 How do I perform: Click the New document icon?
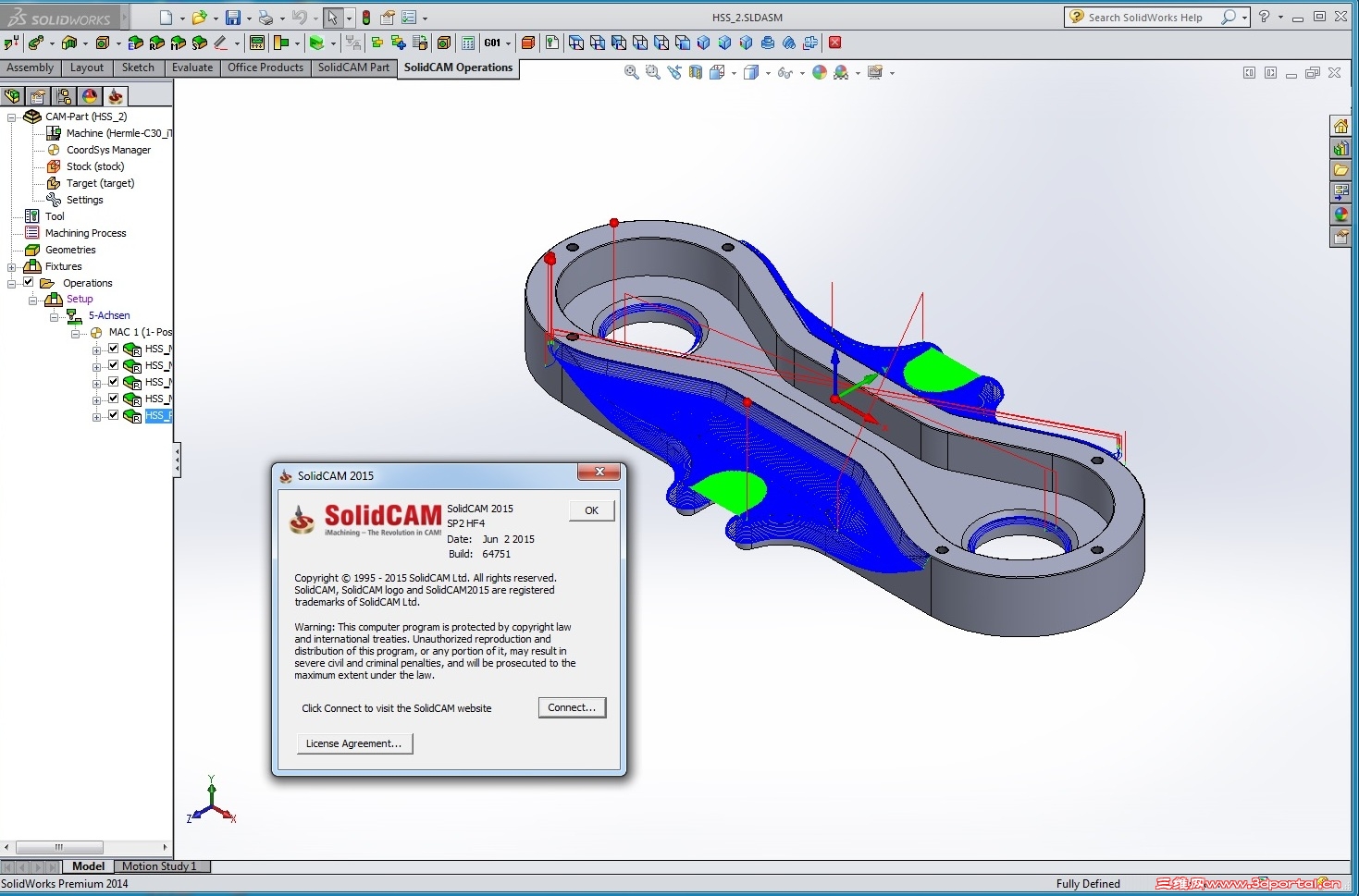(166, 18)
